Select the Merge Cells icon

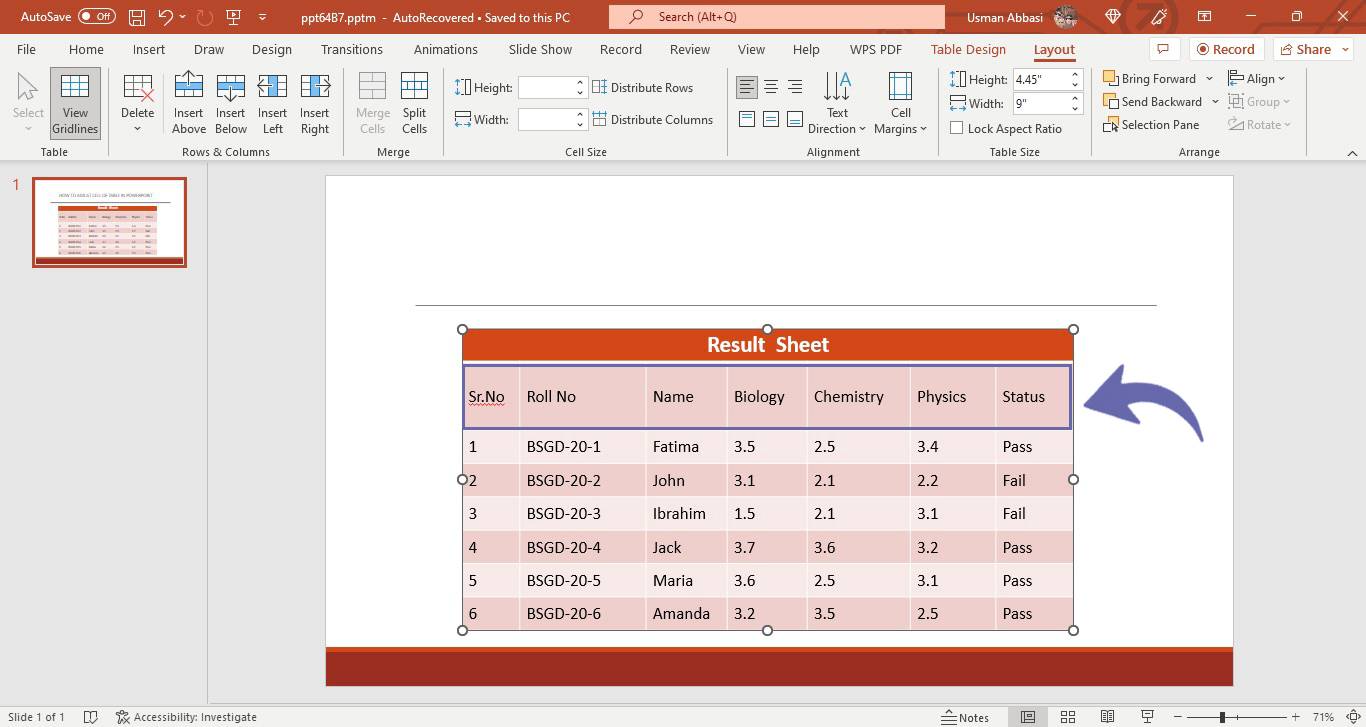(x=371, y=101)
